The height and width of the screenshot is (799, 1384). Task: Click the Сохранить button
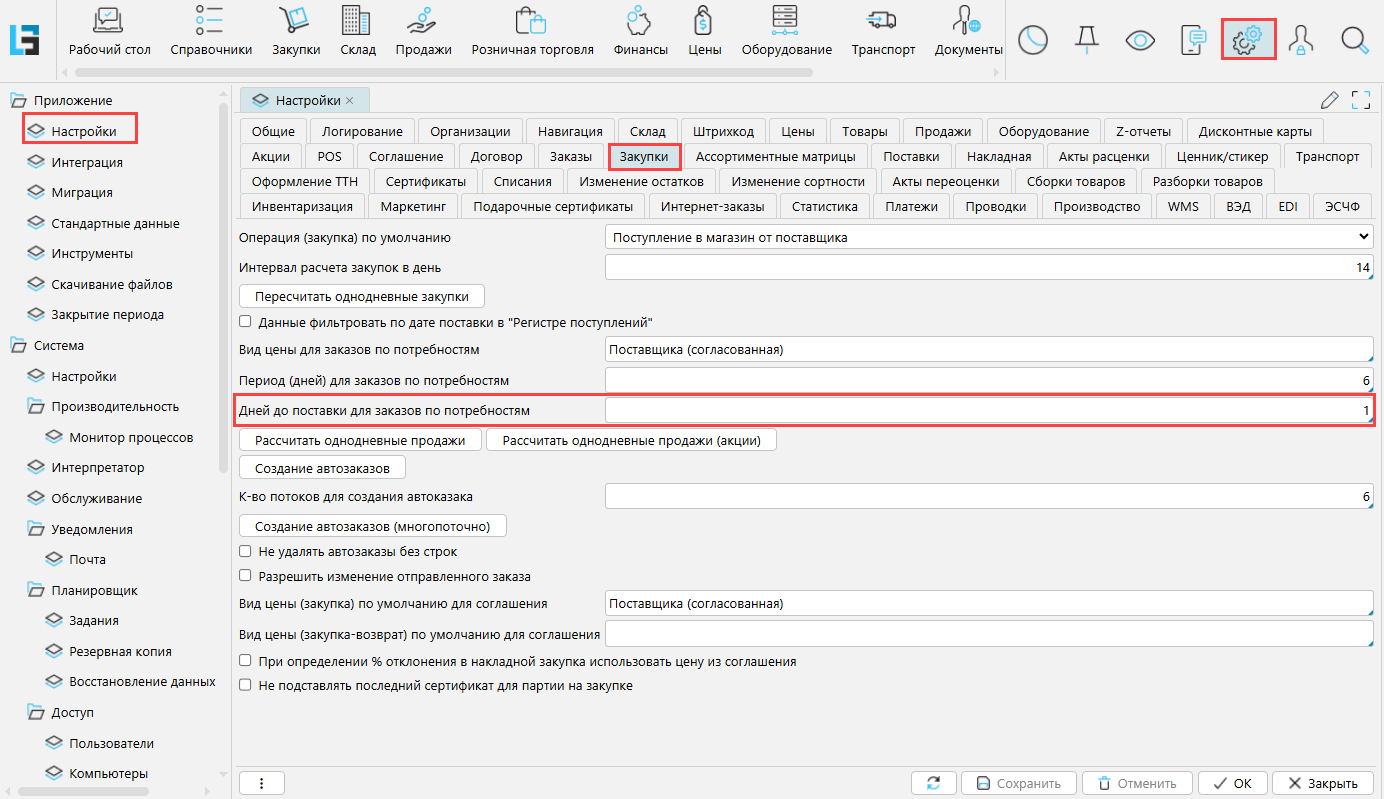(1019, 783)
